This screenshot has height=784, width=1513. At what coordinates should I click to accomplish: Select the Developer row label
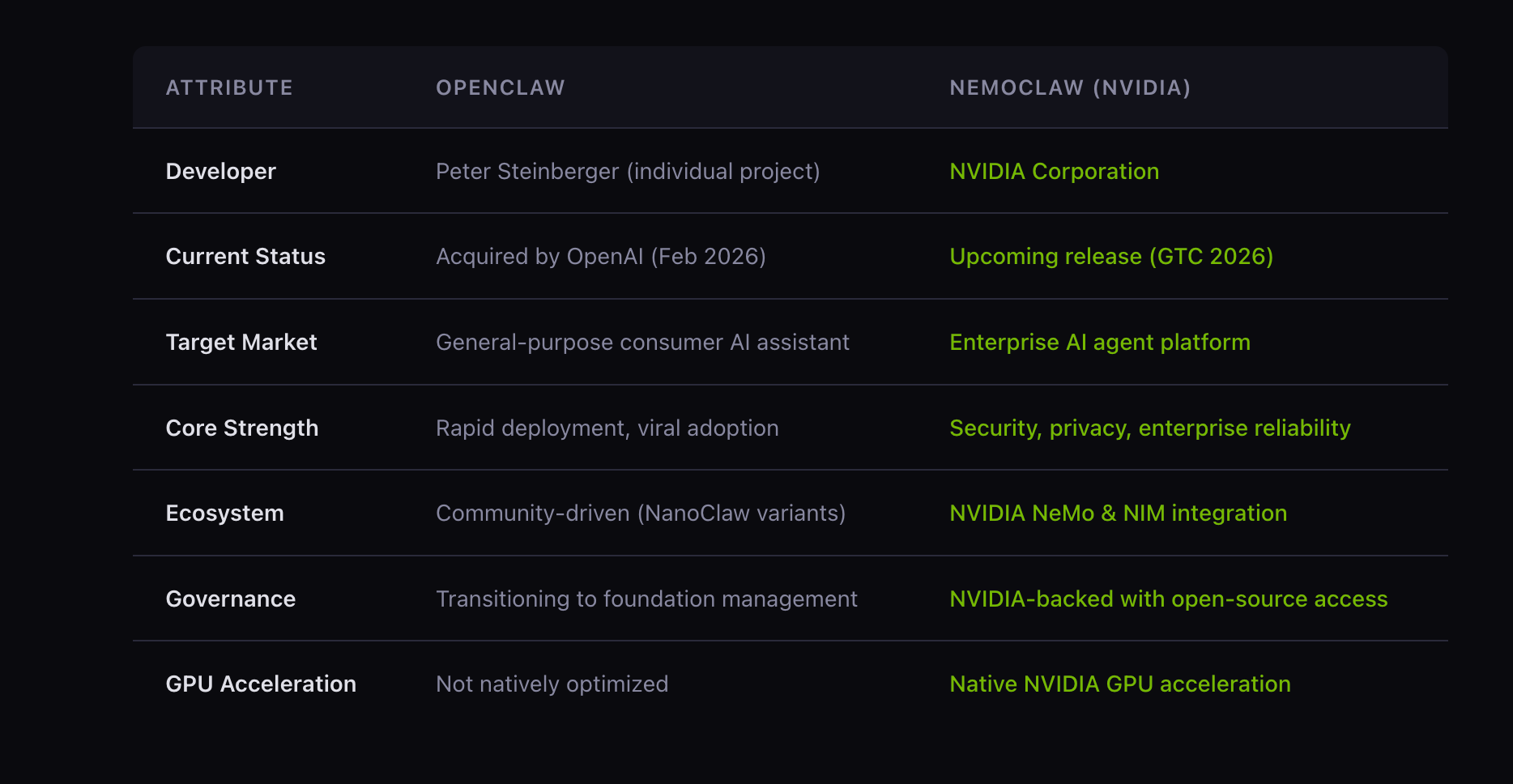coord(220,172)
